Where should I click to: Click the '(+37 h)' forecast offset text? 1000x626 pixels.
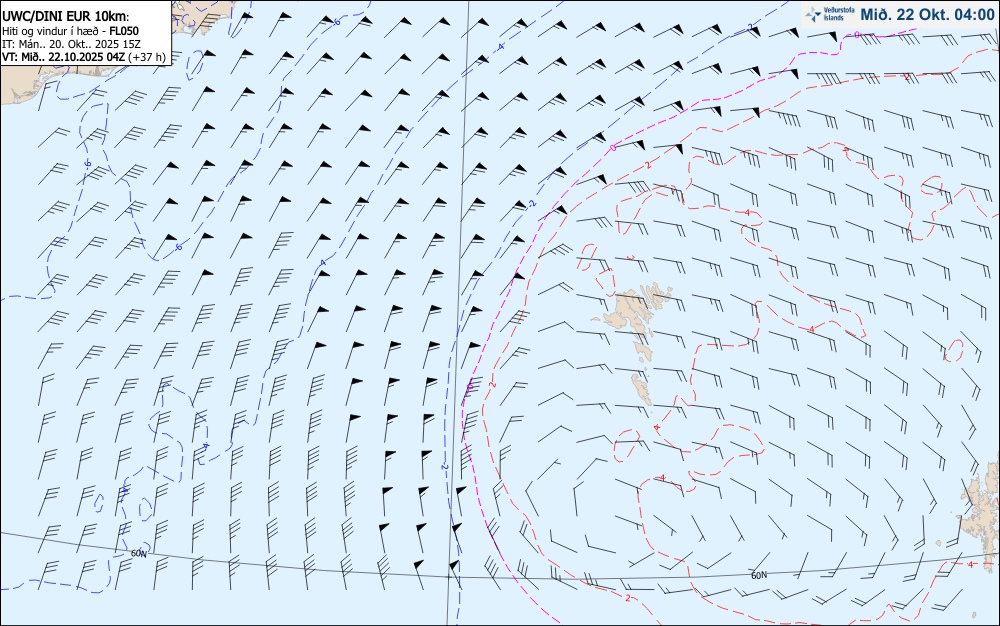tap(147, 57)
